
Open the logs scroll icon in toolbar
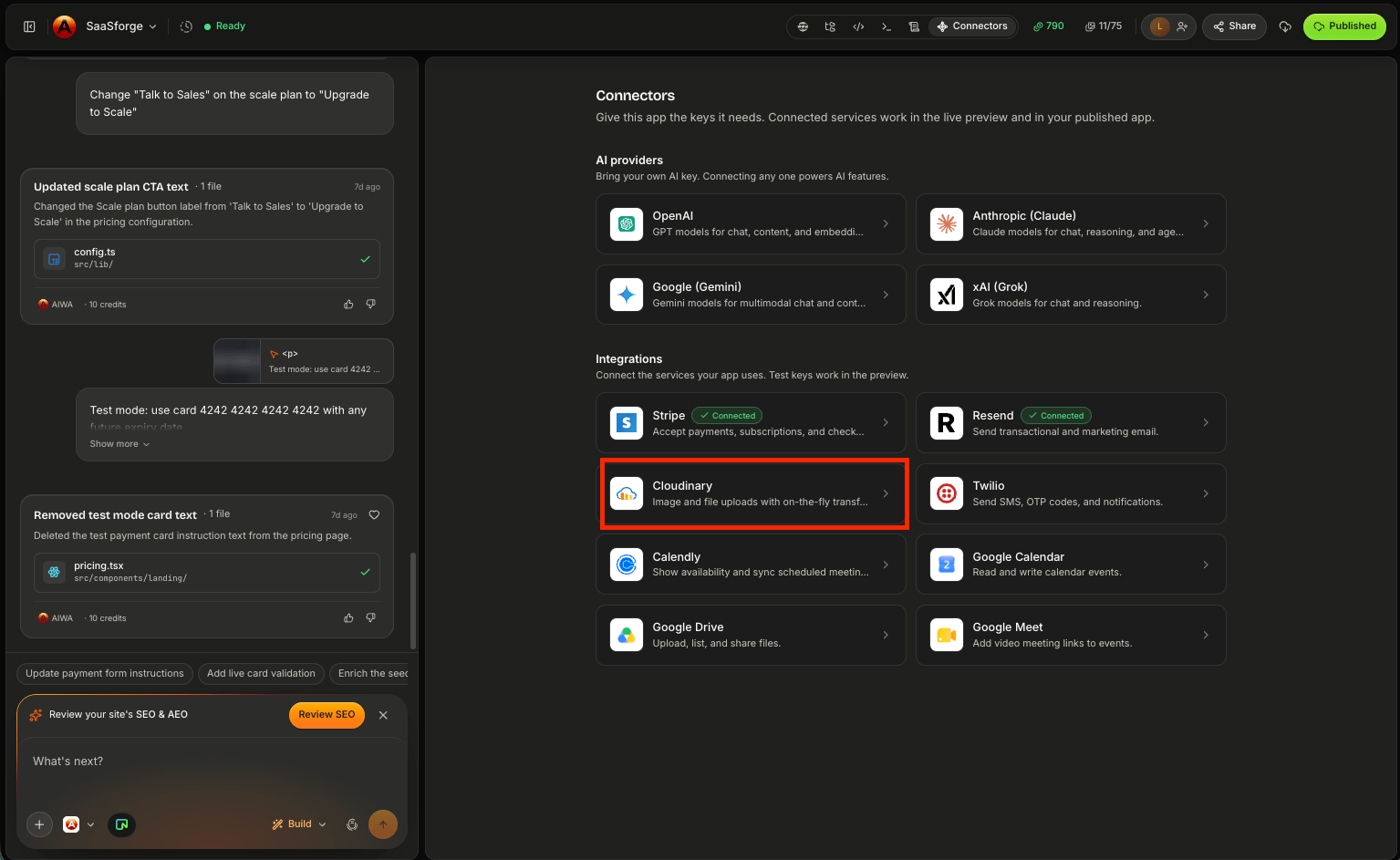coord(914,26)
